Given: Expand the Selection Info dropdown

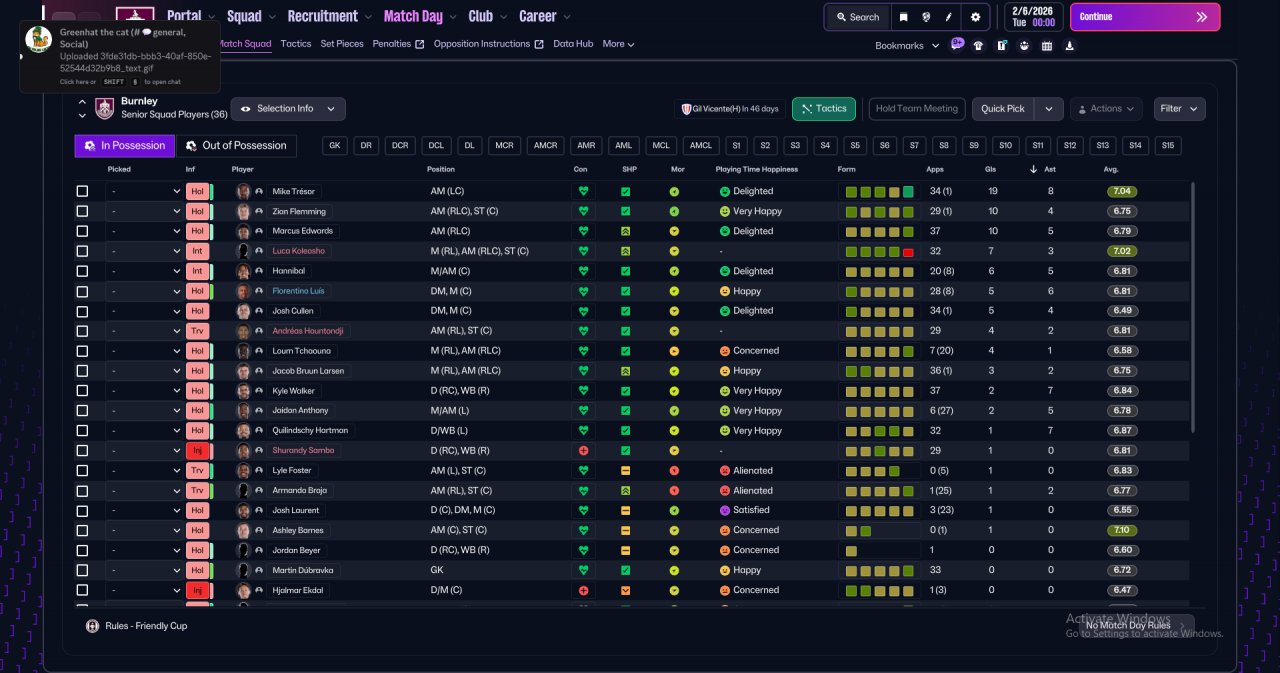Looking at the screenshot, I should click(x=288, y=109).
